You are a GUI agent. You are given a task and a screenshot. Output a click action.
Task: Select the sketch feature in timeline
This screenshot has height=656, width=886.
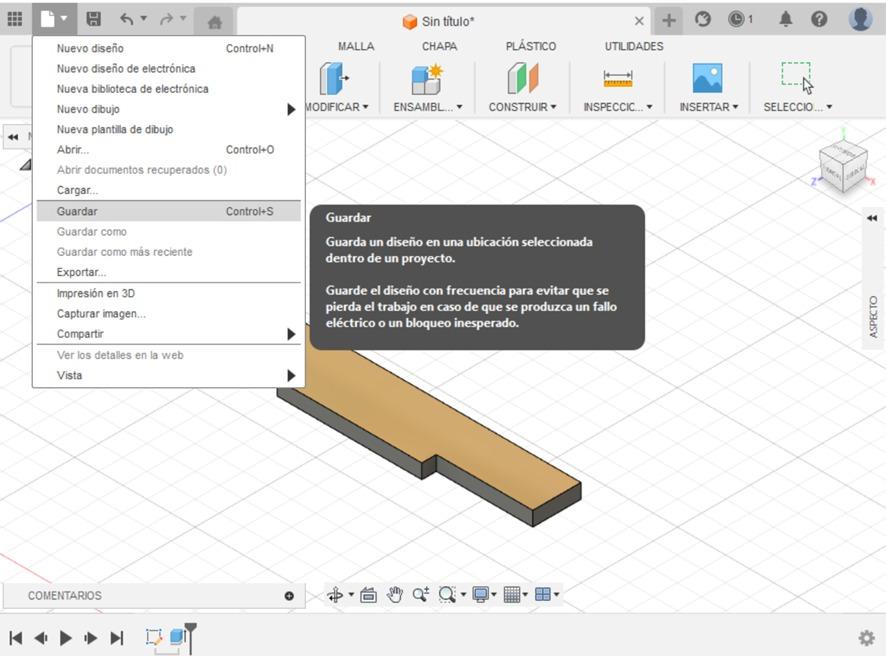pos(153,637)
